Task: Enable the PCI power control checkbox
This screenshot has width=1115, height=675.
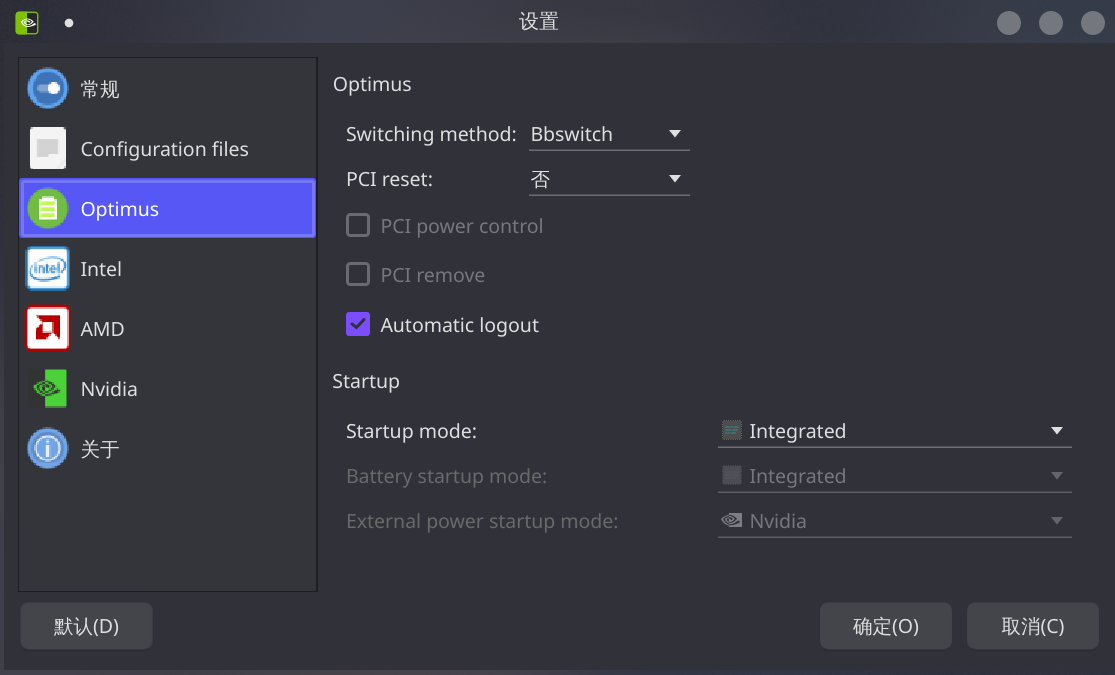Action: pyautogui.click(x=358, y=226)
